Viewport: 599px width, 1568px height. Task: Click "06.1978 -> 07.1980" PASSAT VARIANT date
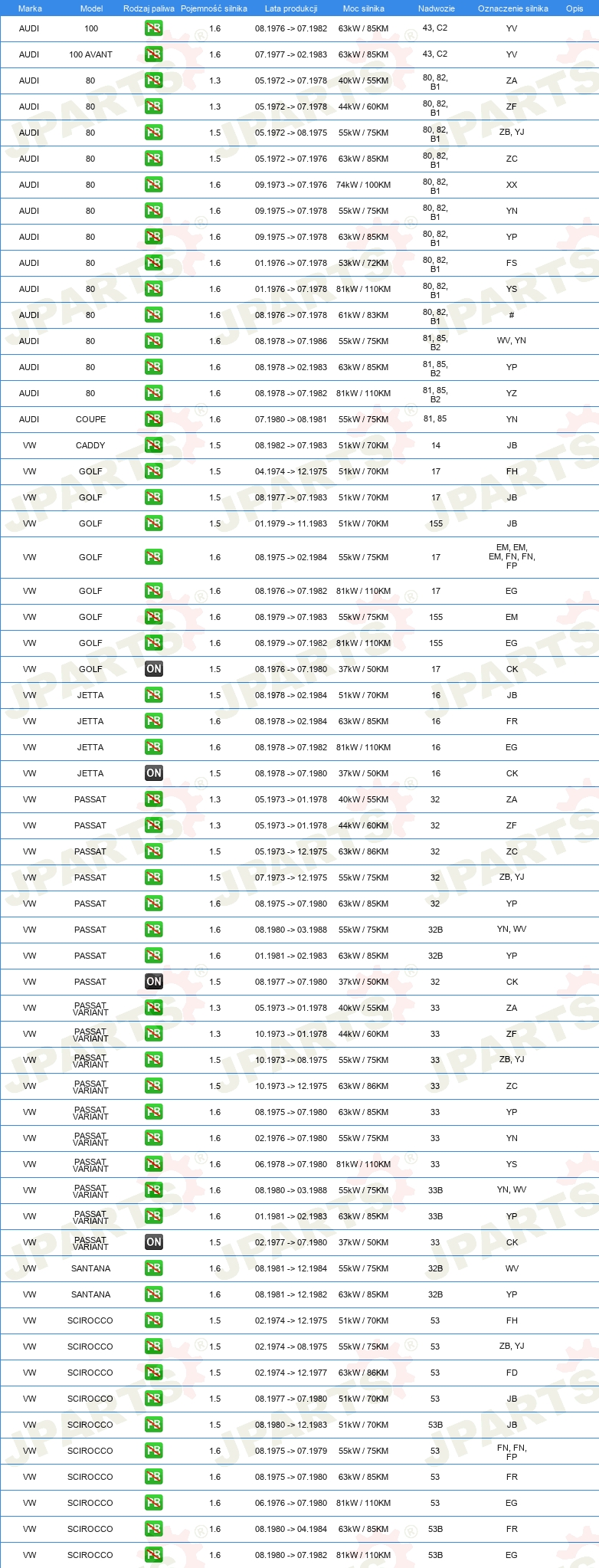(291, 1164)
